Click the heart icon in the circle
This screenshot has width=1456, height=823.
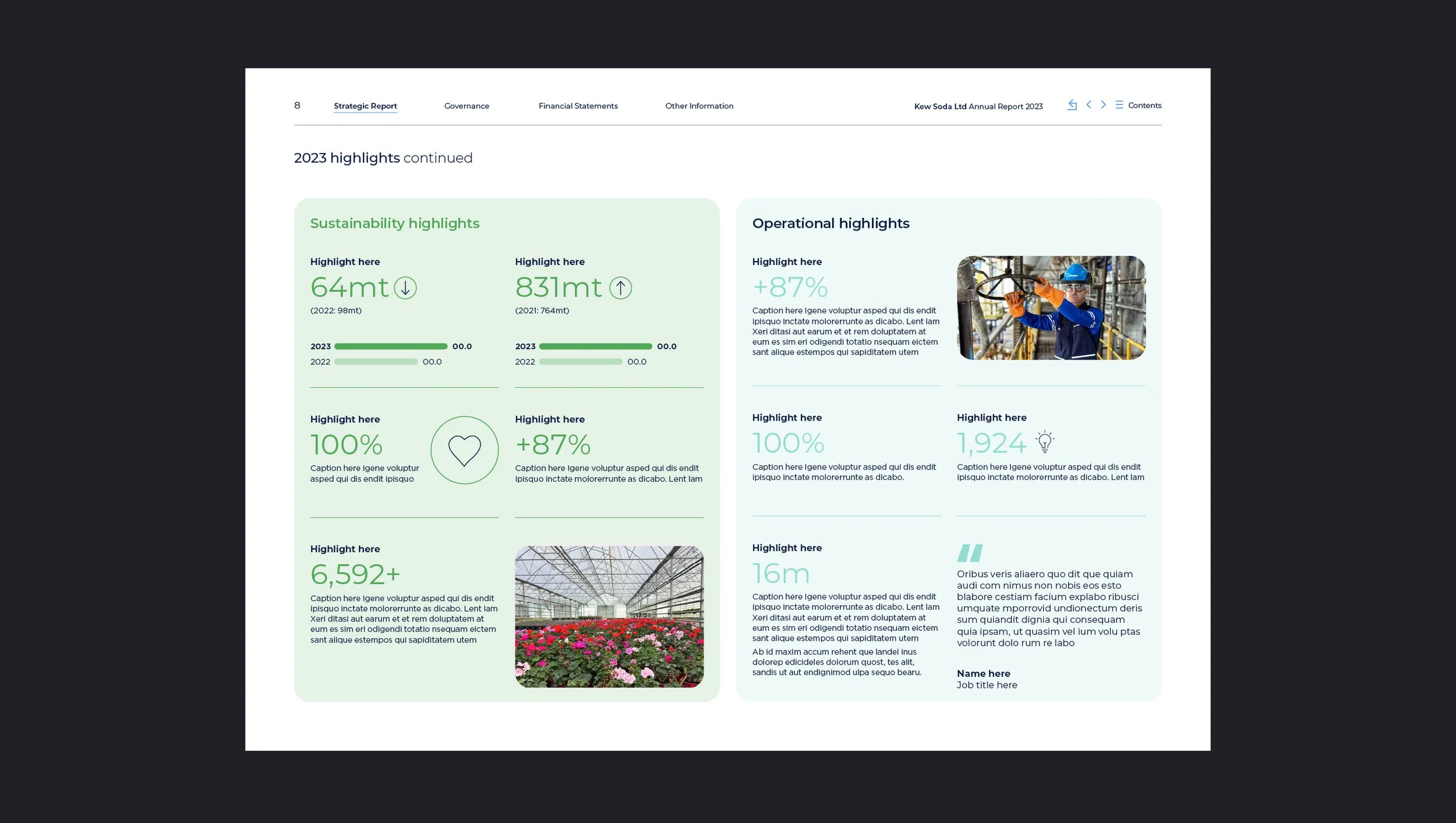coord(464,450)
